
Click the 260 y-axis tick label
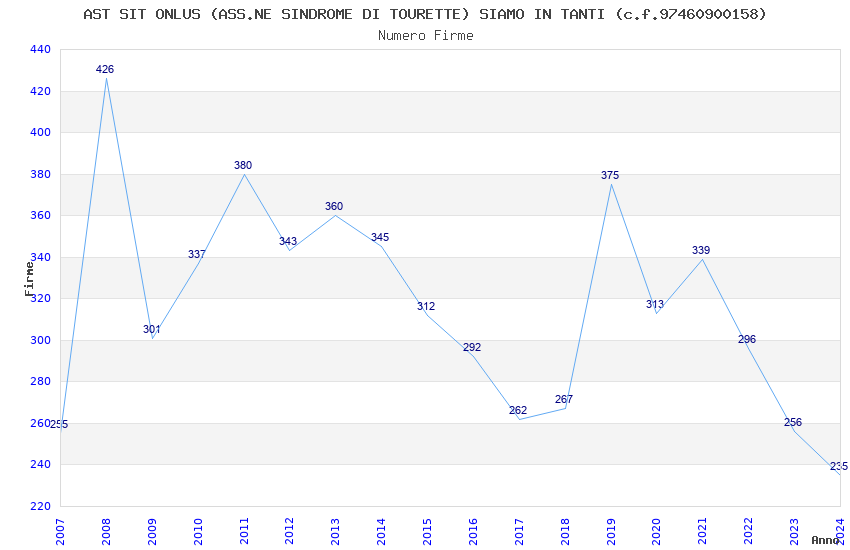[x=41, y=423]
